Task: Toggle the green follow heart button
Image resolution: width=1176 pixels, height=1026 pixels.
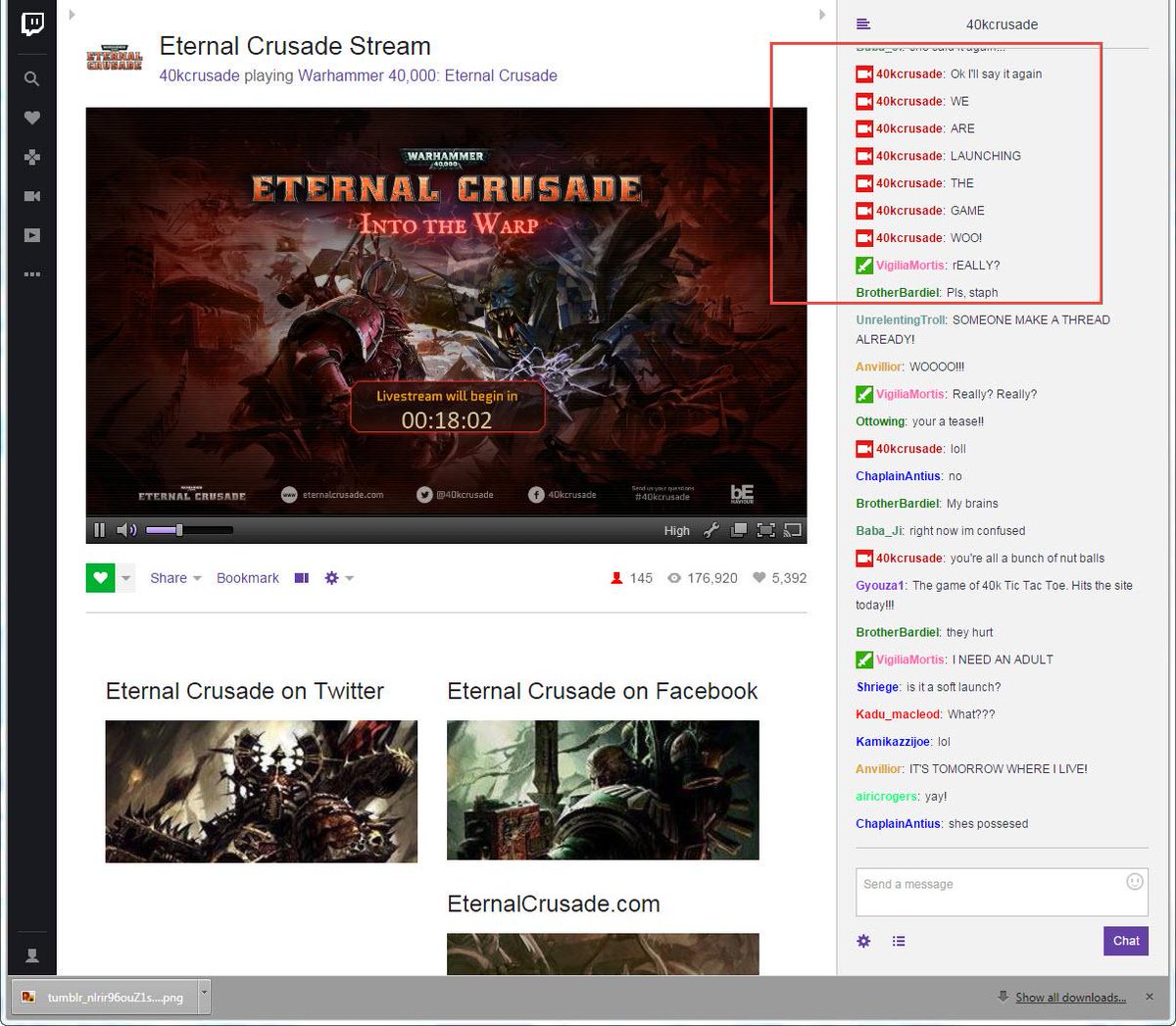Action: (x=101, y=578)
